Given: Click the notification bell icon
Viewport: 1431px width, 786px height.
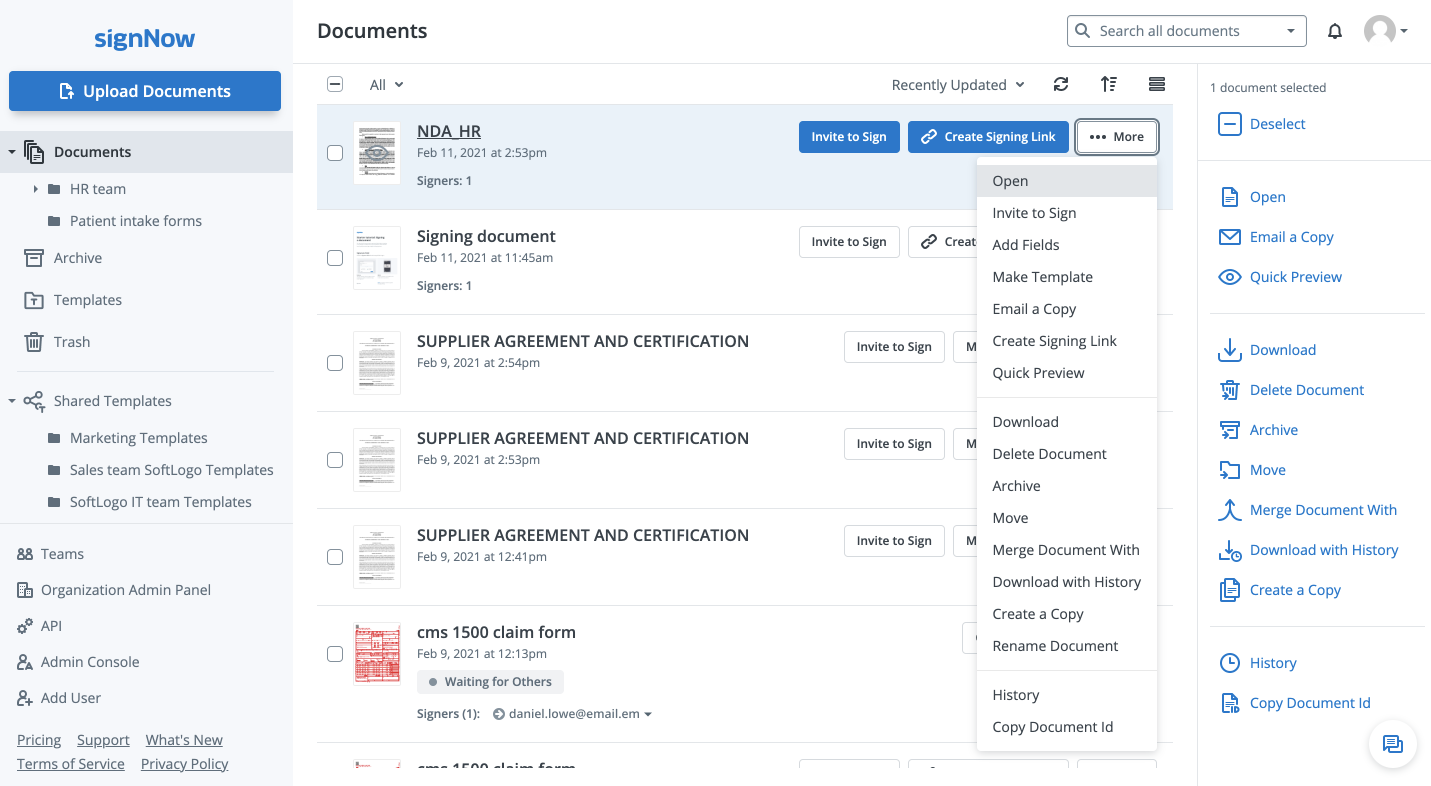Looking at the screenshot, I should coord(1335,31).
